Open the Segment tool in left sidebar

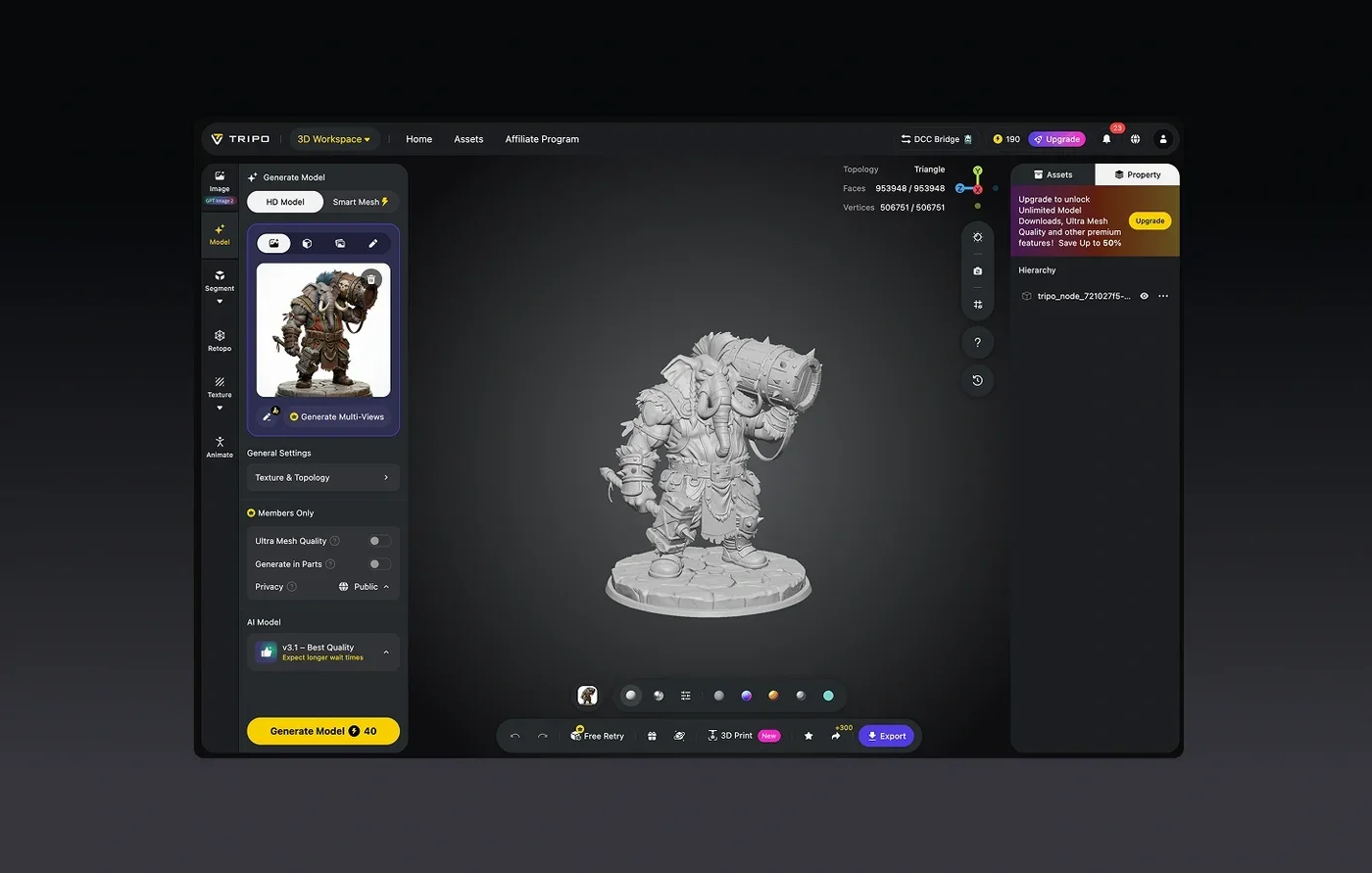pyautogui.click(x=220, y=280)
